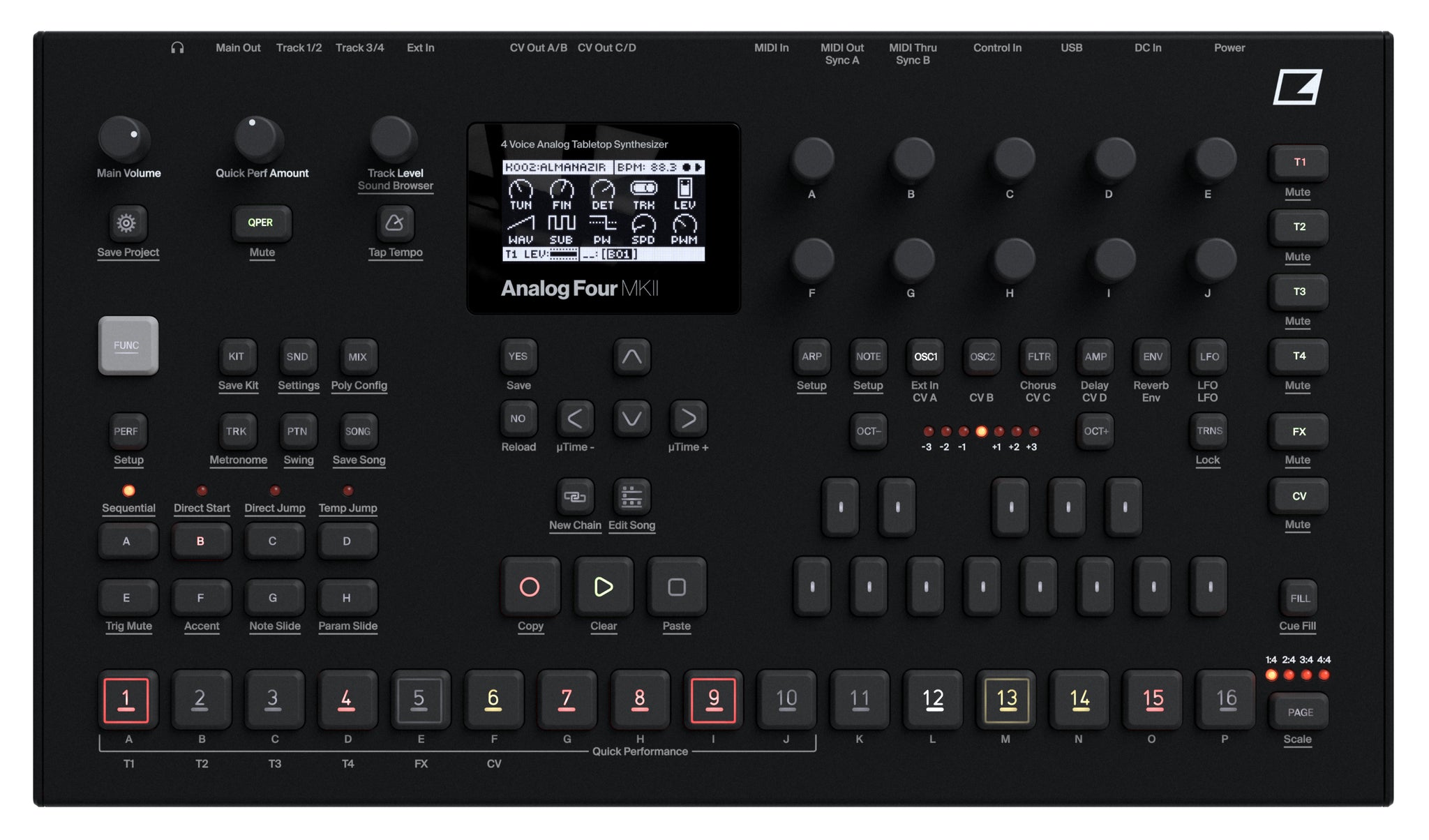Lower the octave with OCT- key
This screenshot has height=840, width=1429.
click(868, 431)
